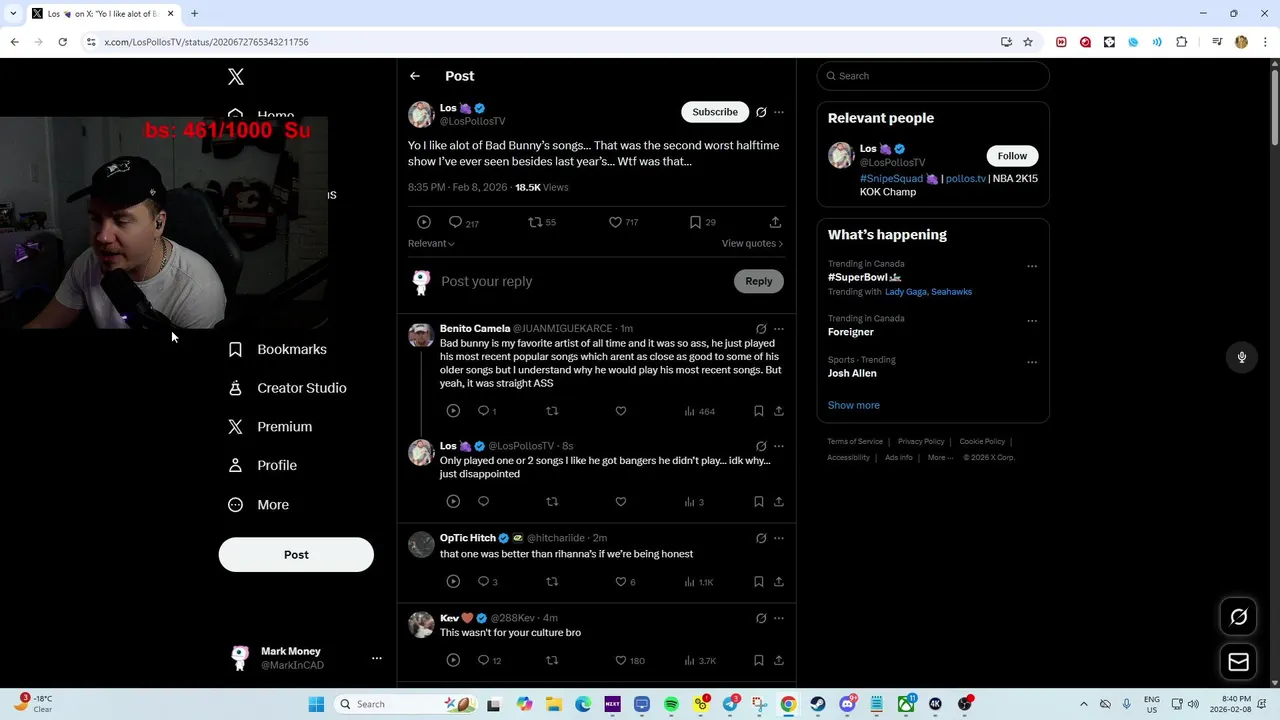The height and width of the screenshot is (720, 1280).
Task: View analytics 464 on Benito's reply
Action: coord(700,411)
